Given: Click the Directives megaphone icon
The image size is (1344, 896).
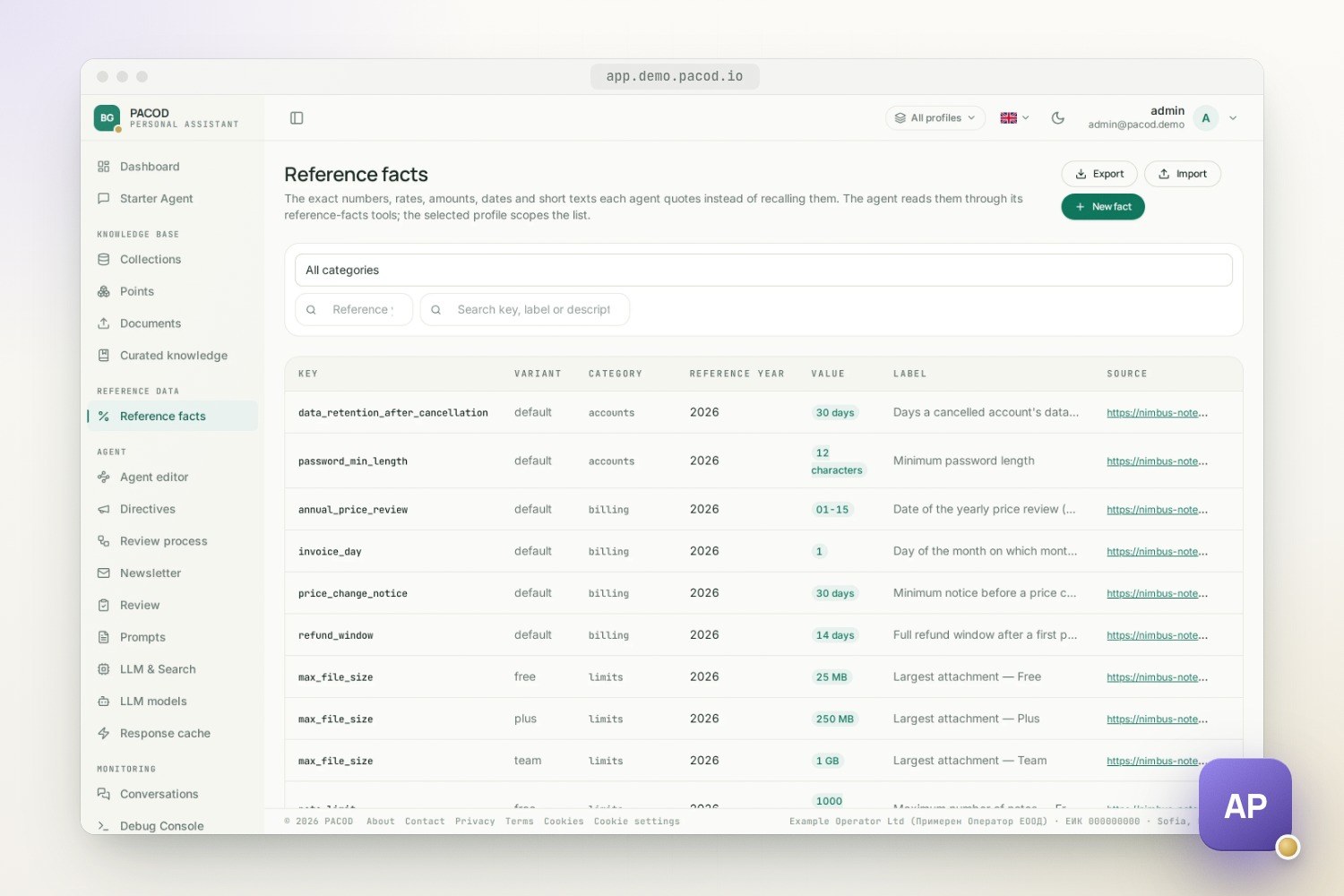Looking at the screenshot, I should (104, 509).
